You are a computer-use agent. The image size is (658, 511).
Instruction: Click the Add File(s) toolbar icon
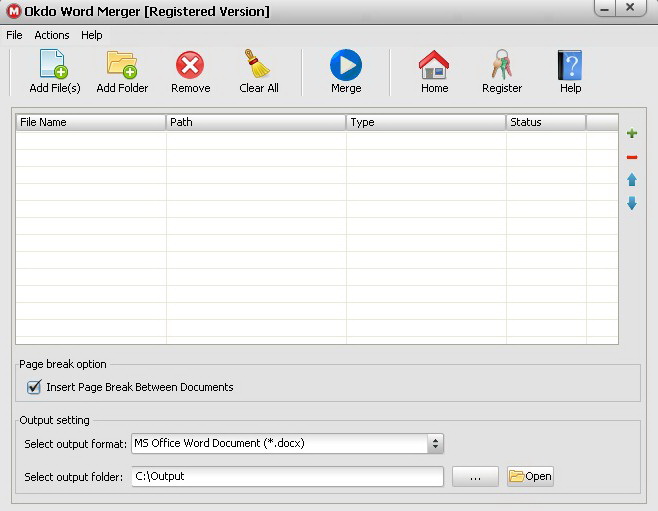coord(54,64)
